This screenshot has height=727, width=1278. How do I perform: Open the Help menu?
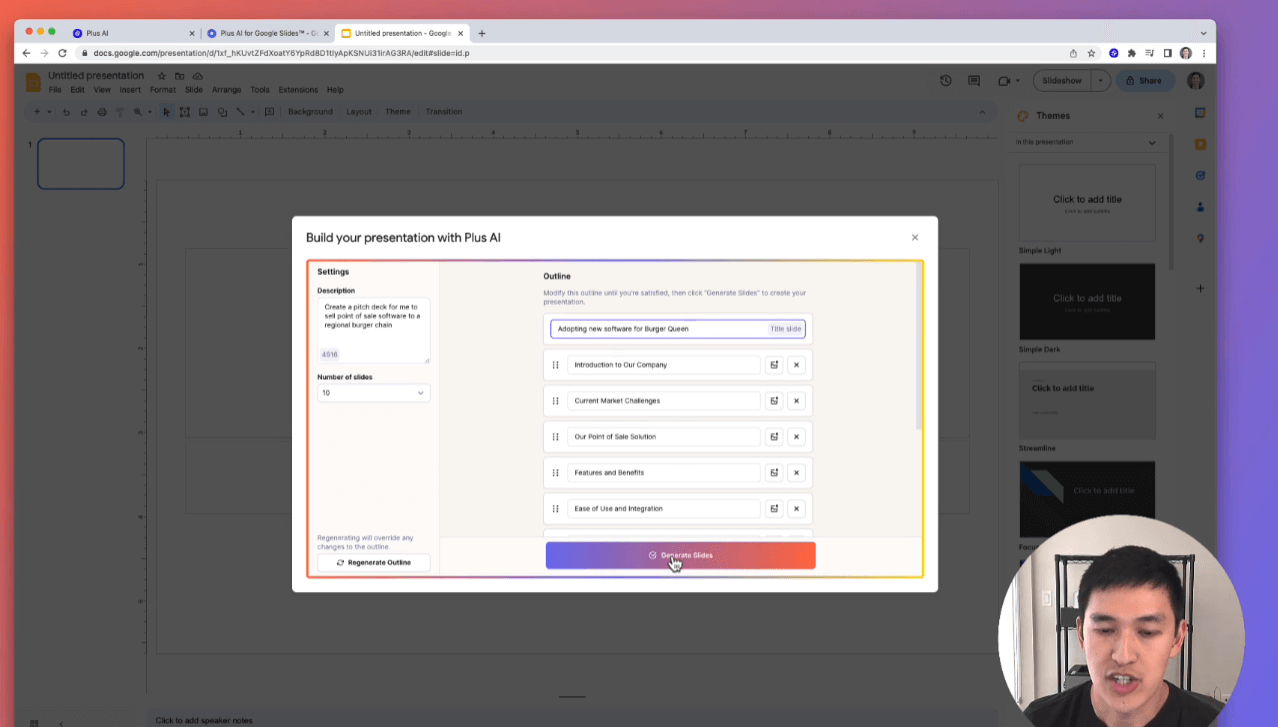click(x=335, y=90)
